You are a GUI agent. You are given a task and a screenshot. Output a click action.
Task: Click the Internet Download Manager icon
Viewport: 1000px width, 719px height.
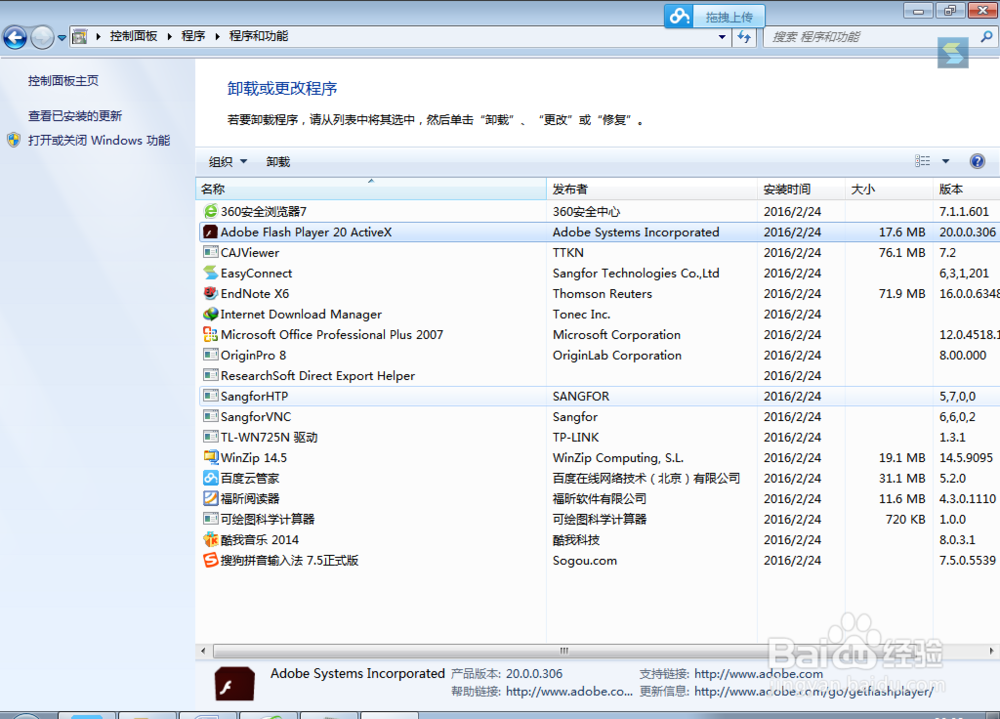(x=210, y=314)
